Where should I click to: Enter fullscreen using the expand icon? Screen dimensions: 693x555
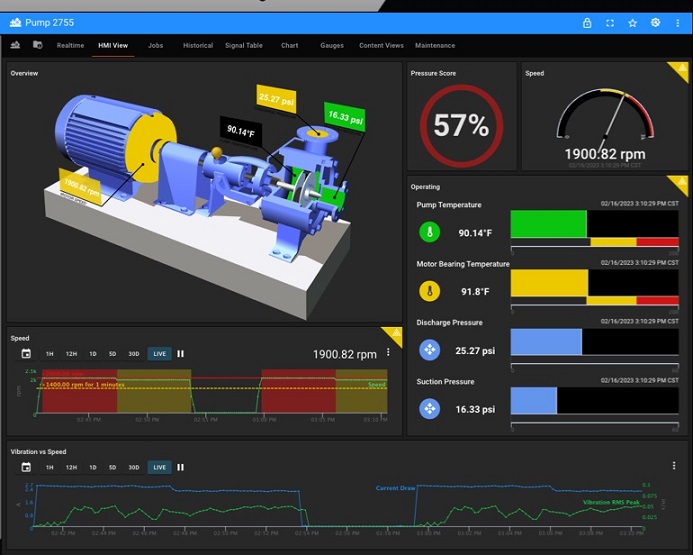610,22
